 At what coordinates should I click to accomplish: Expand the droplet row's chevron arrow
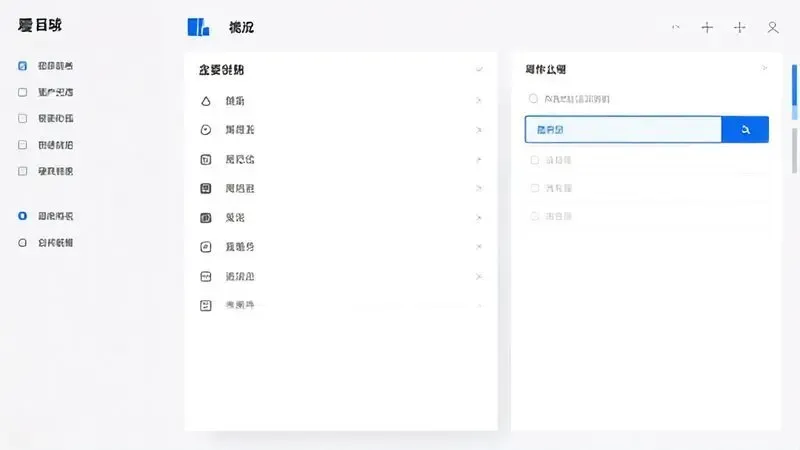coord(479,101)
